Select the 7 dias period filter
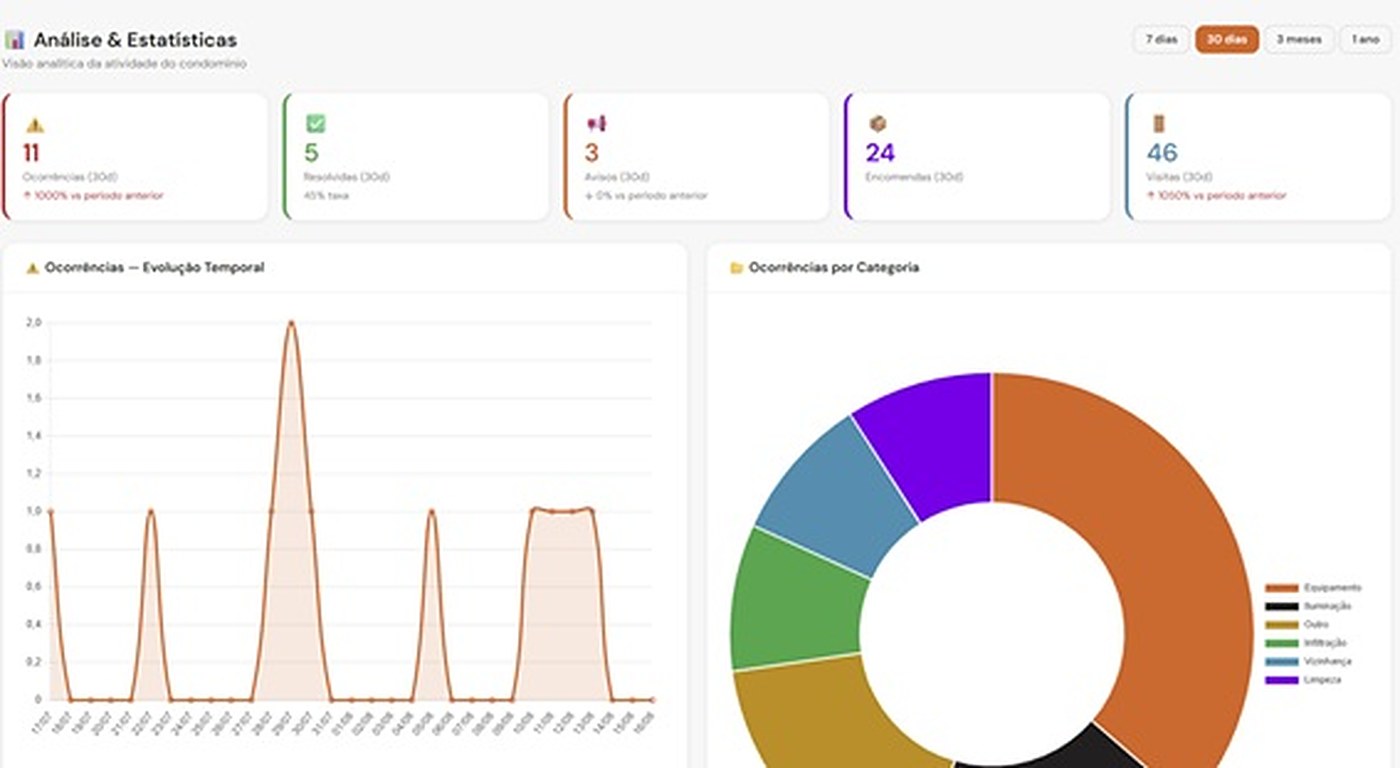 [1161, 40]
